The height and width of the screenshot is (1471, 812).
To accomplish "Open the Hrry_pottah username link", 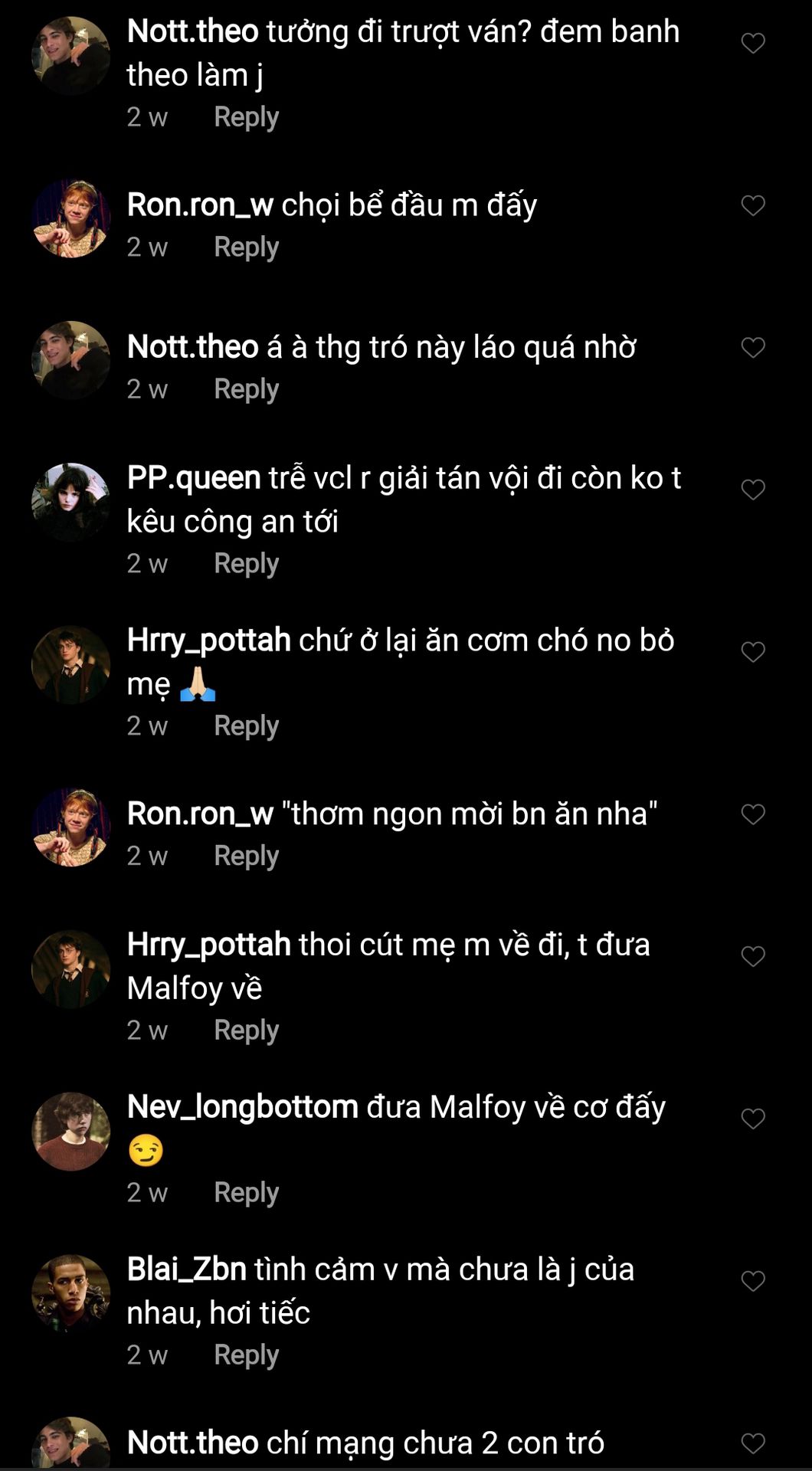I will click(x=208, y=640).
